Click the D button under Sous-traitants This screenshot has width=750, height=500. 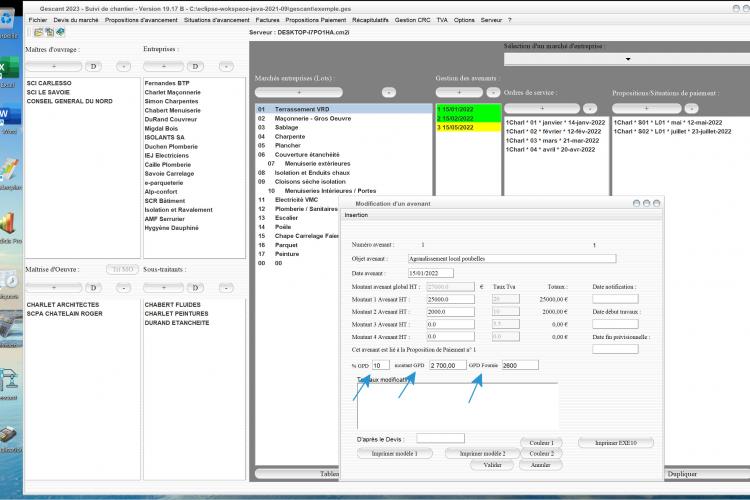(195, 288)
